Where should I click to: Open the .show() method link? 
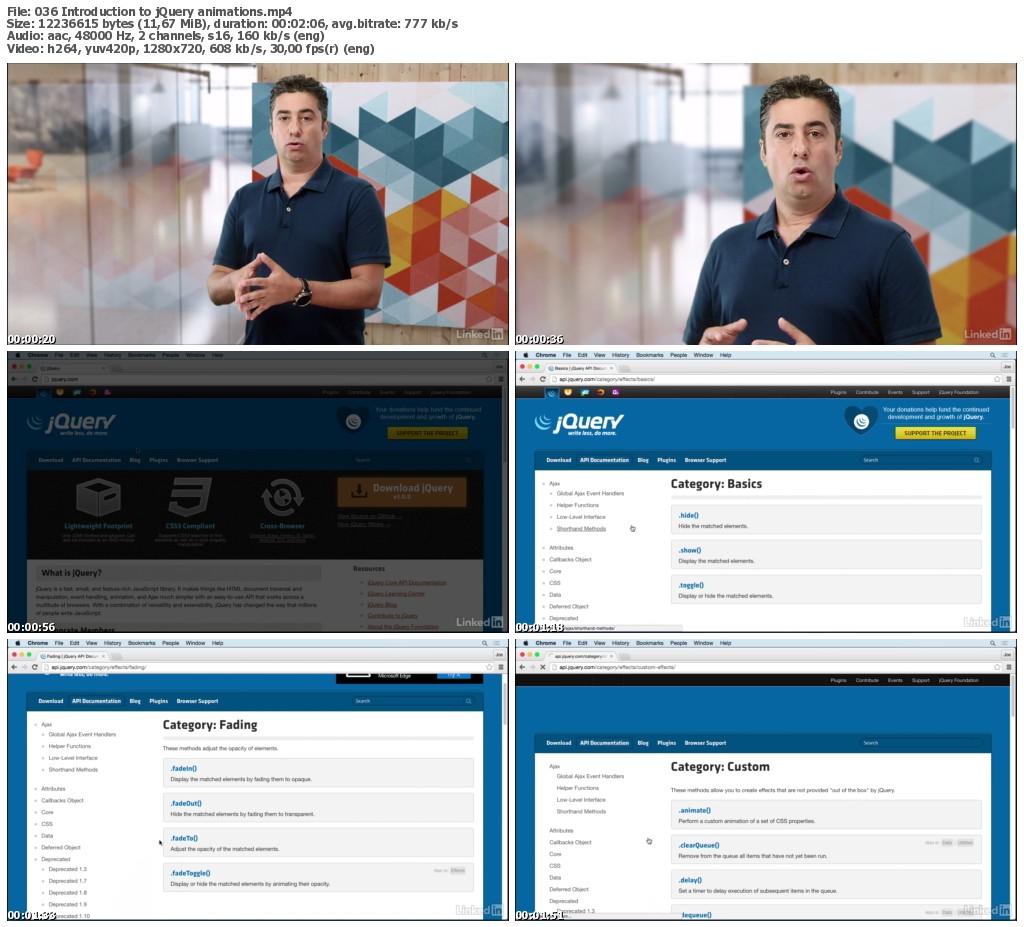point(690,550)
